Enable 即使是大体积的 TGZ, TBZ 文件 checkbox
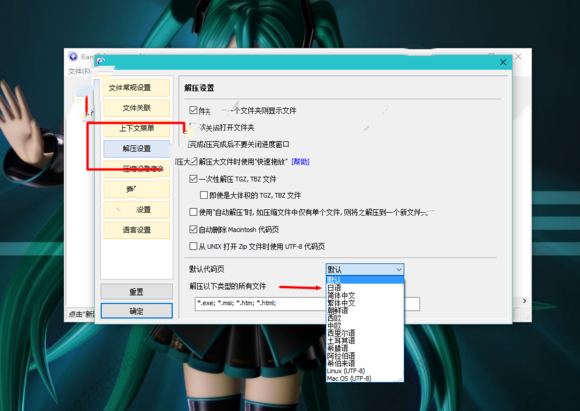 click(x=203, y=195)
